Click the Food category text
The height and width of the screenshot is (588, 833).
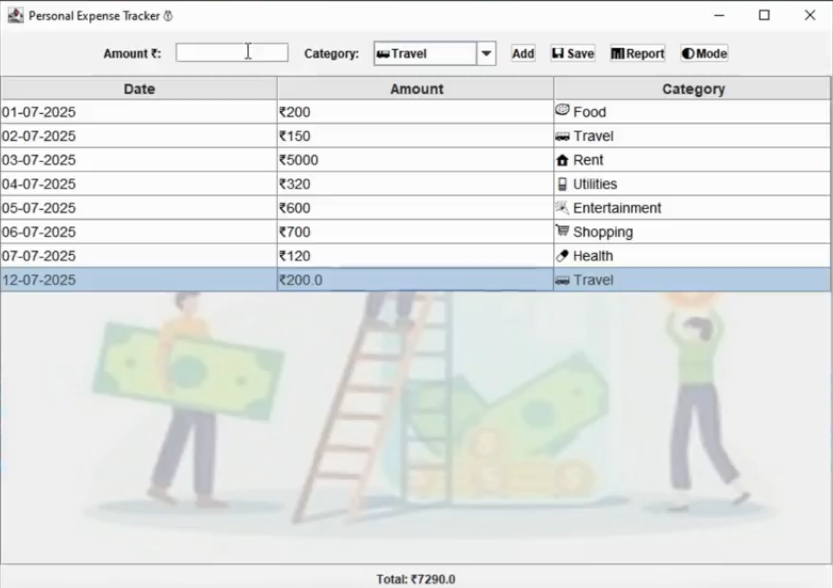(x=590, y=112)
